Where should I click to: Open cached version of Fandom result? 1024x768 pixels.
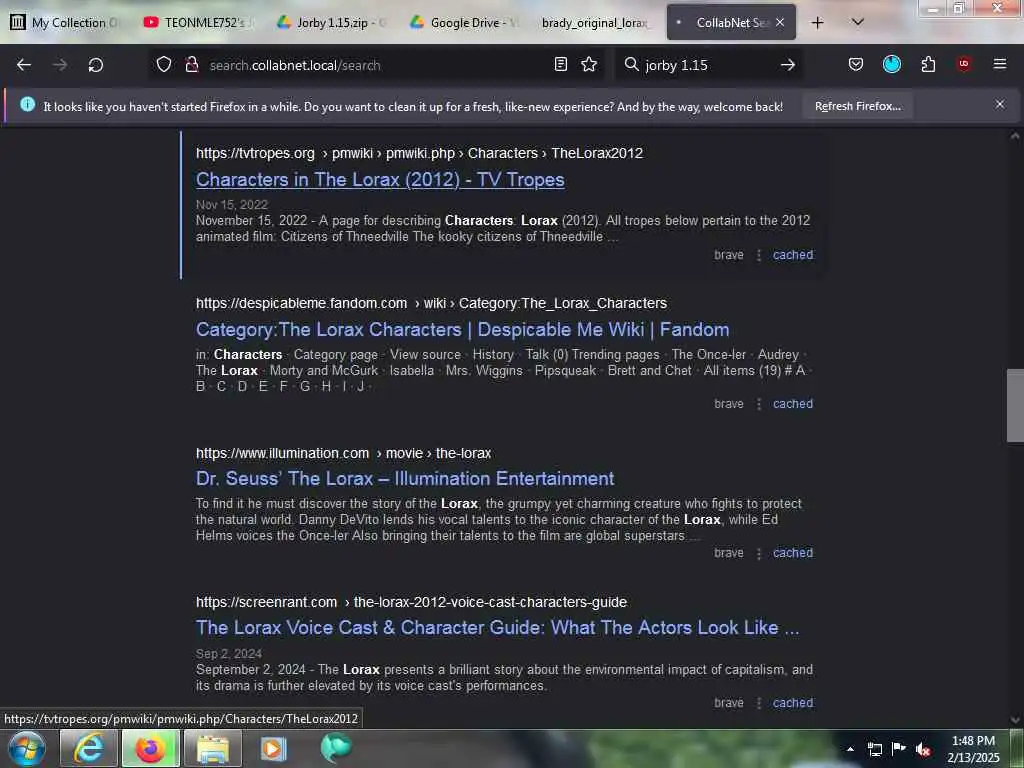pos(793,404)
